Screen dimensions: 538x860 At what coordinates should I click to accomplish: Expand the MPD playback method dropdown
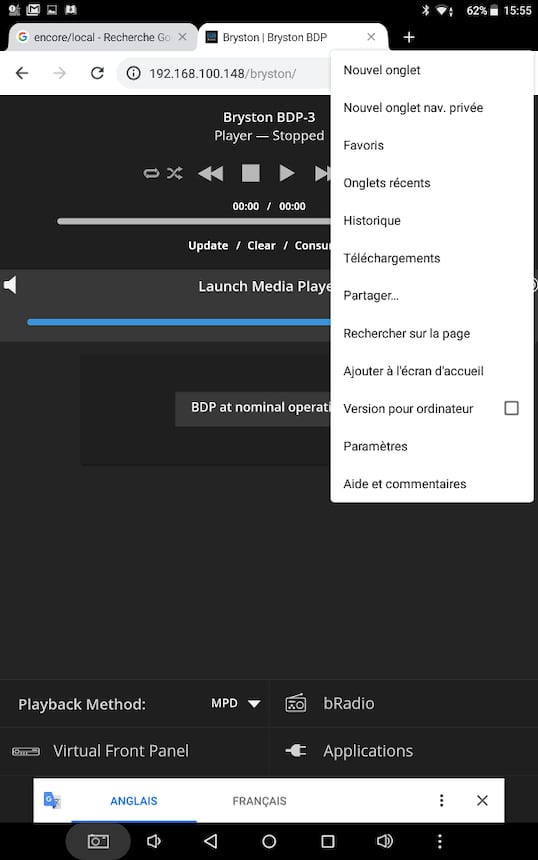pos(236,703)
